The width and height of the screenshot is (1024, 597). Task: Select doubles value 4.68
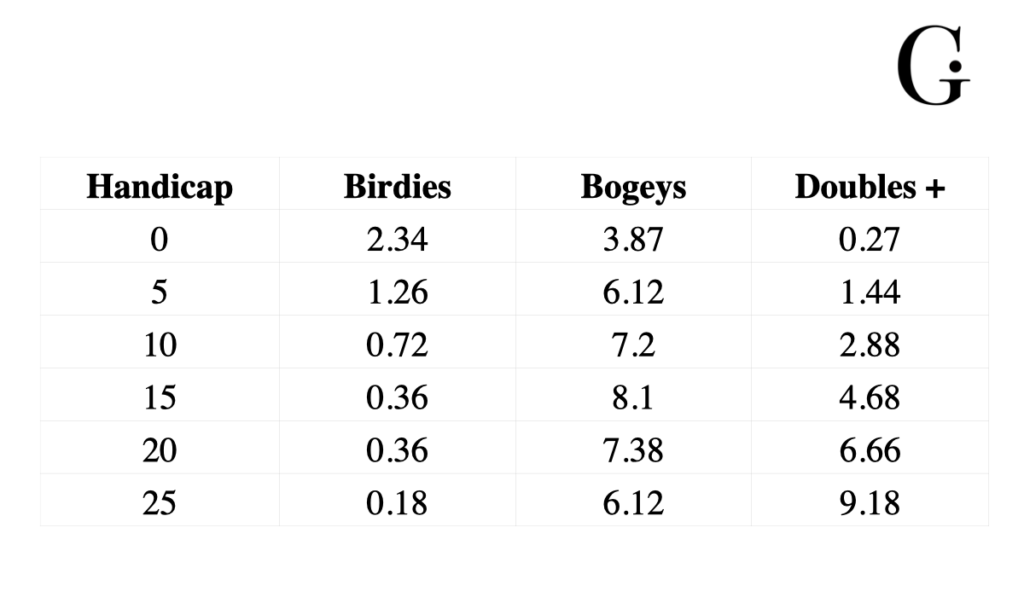pyautogui.click(x=869, y=397)
